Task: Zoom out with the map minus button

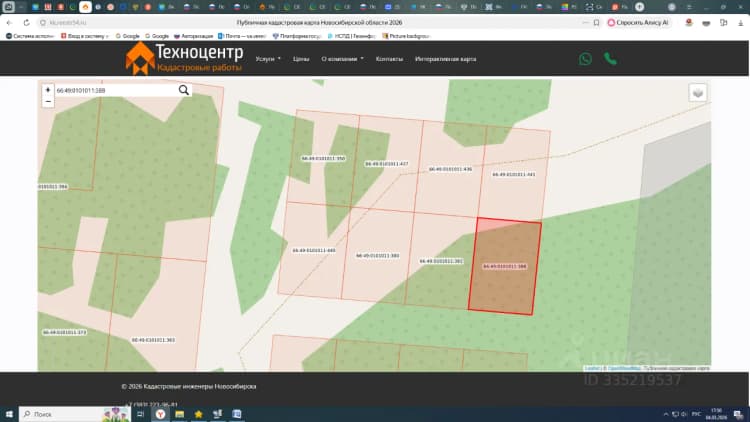Action: (x=48, y=101)
